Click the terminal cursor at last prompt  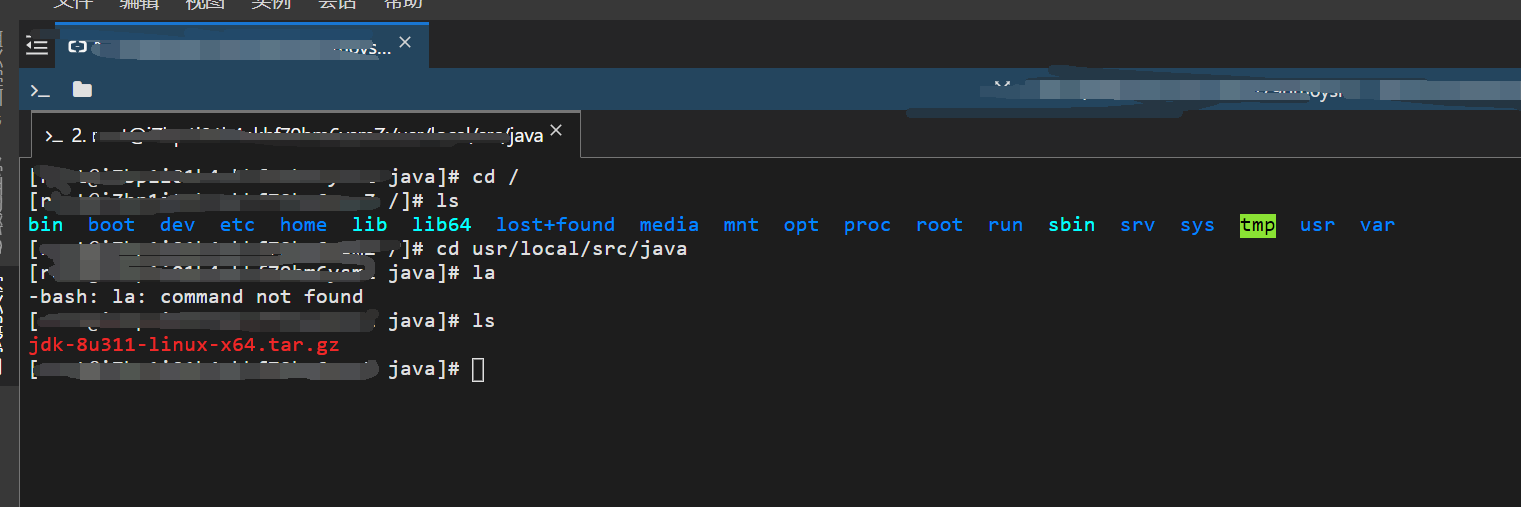(x=477, y=370)
